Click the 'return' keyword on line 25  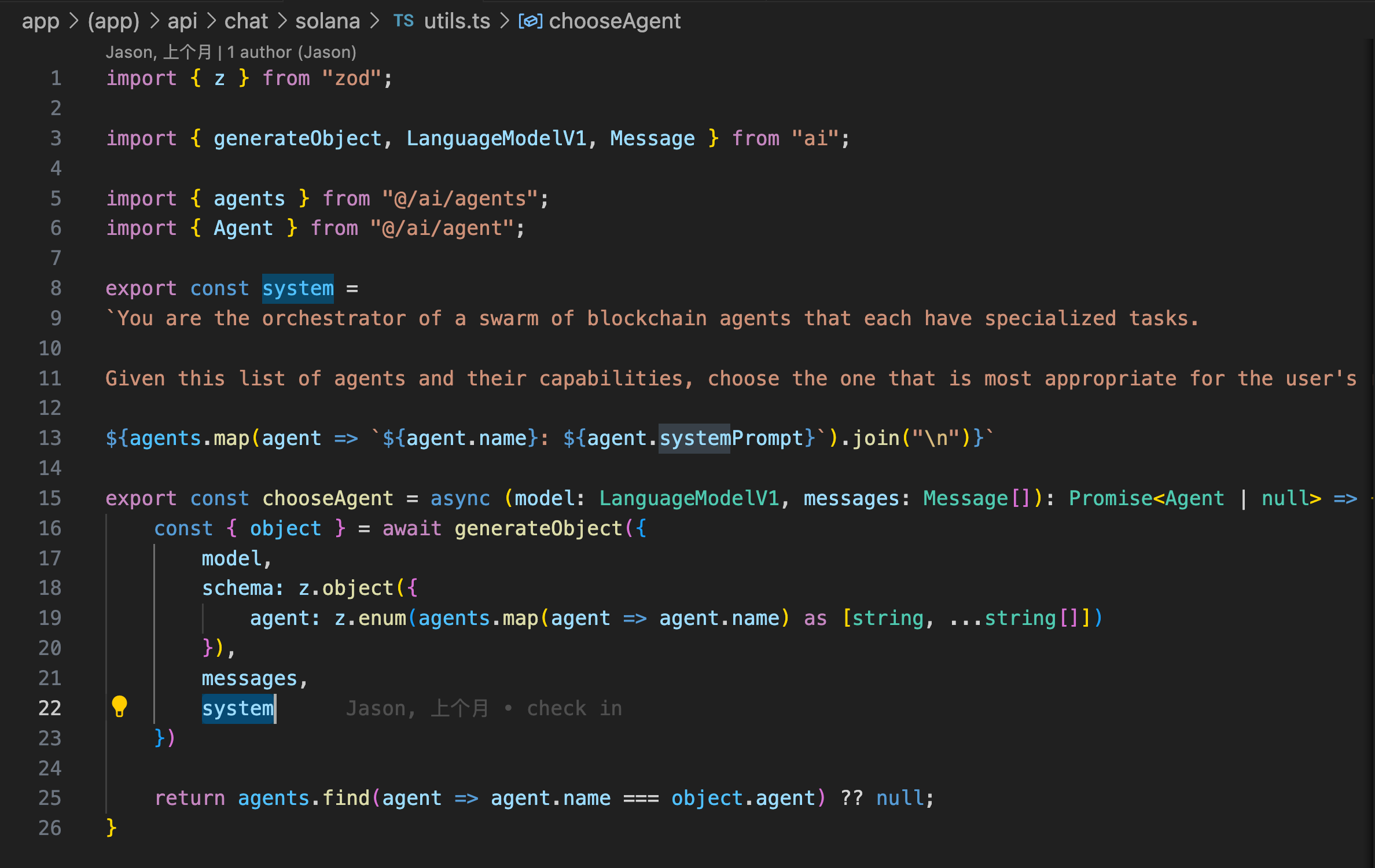(189, 798)
